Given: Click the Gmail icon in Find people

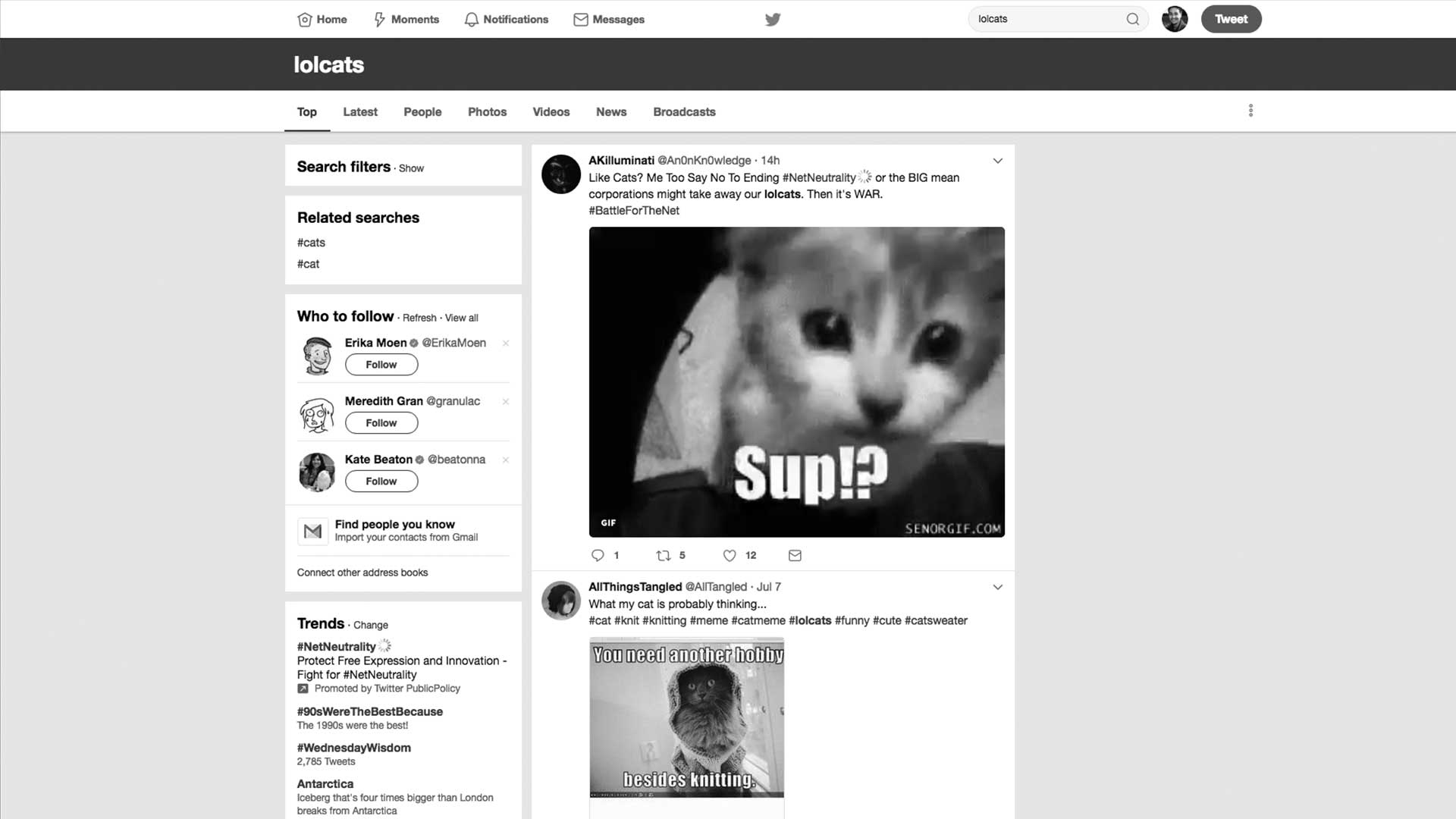Looking at the screenshot, I should point(312,532).
